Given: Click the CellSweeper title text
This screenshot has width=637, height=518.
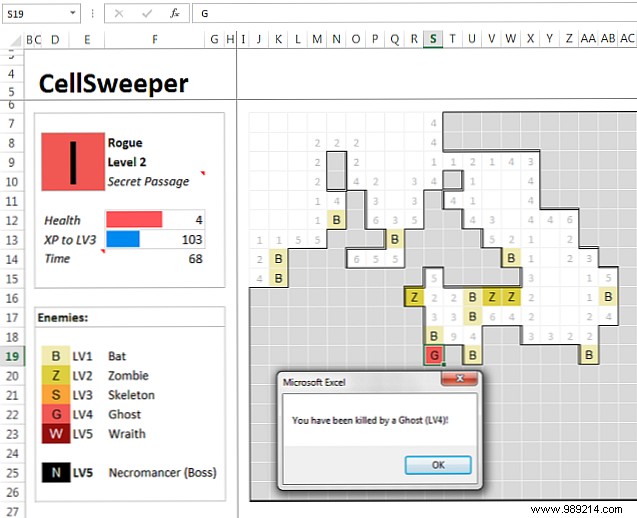Looking at the screenshot, I should click(113, 84).
